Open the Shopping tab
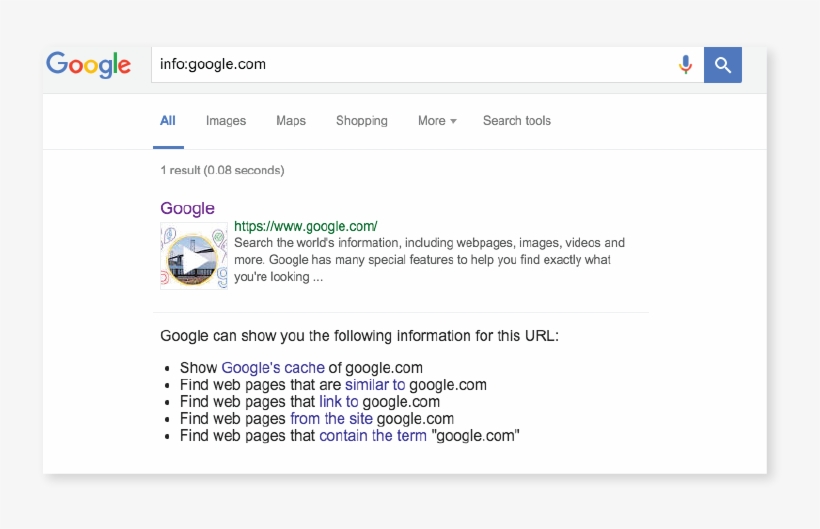This screenshot has height=529, width=820. click(362, 121)
